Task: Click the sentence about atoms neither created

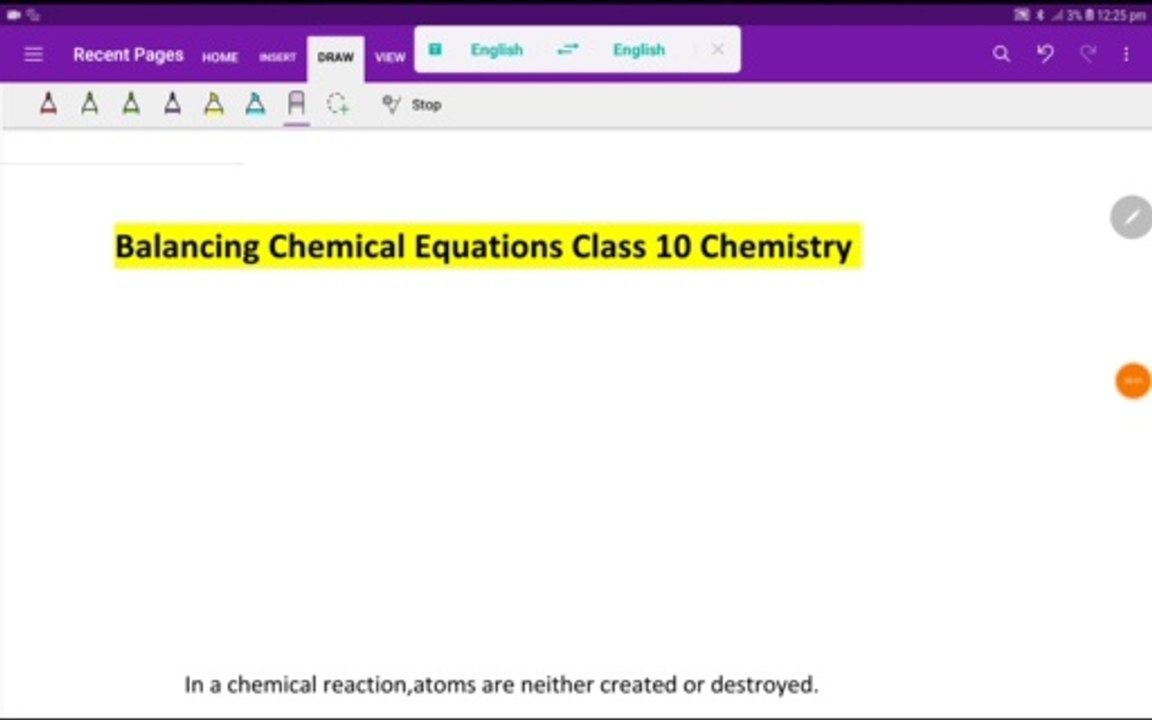Action: (x=501, y=685)
